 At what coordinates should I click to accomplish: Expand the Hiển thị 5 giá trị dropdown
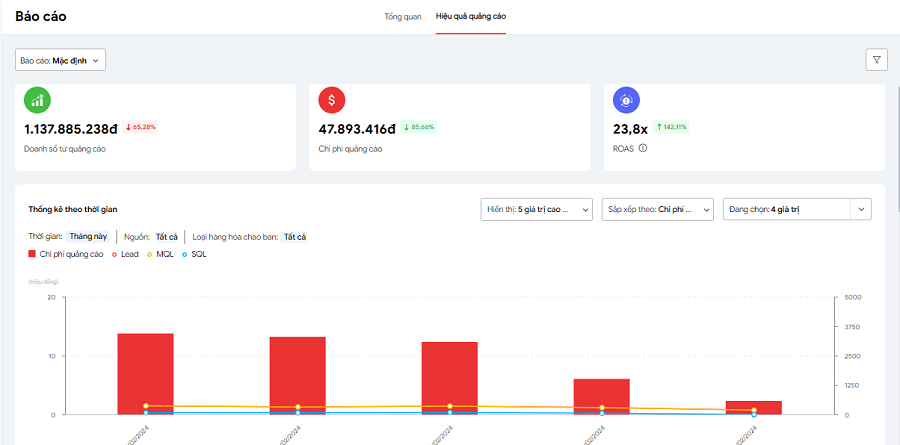click(535, 209)
